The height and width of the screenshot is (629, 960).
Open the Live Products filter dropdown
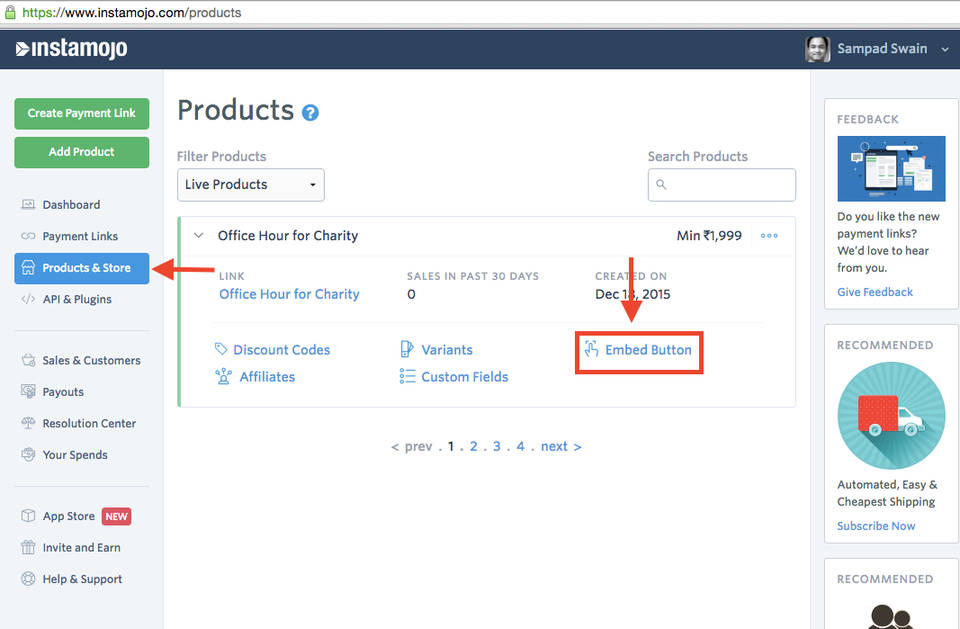pos(251,185)
